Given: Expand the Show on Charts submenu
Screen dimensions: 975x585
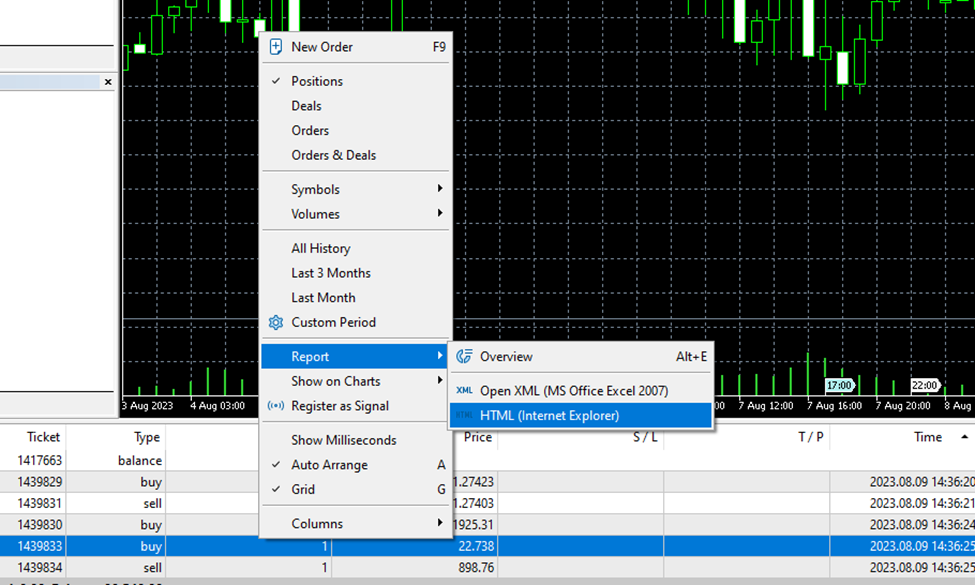Looking at the screenshot, I should 356,381.
